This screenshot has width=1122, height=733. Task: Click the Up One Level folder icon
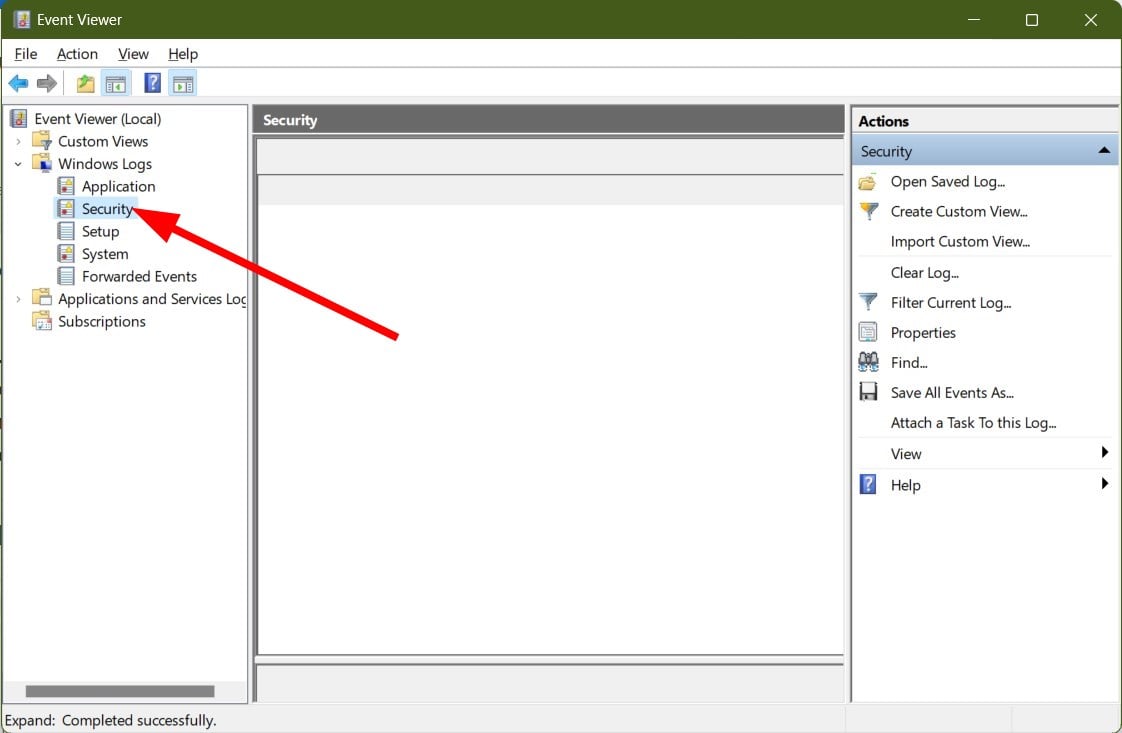pos(86,84)
